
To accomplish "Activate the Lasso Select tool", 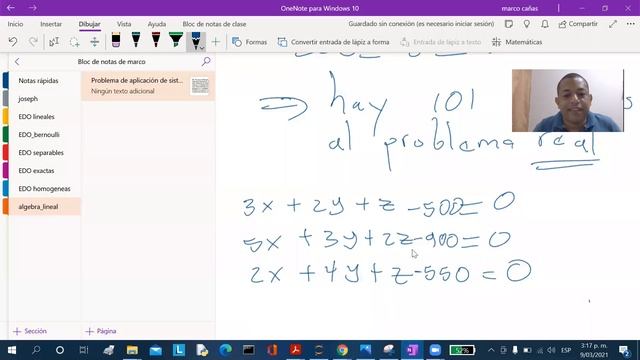I will (74, 42).
